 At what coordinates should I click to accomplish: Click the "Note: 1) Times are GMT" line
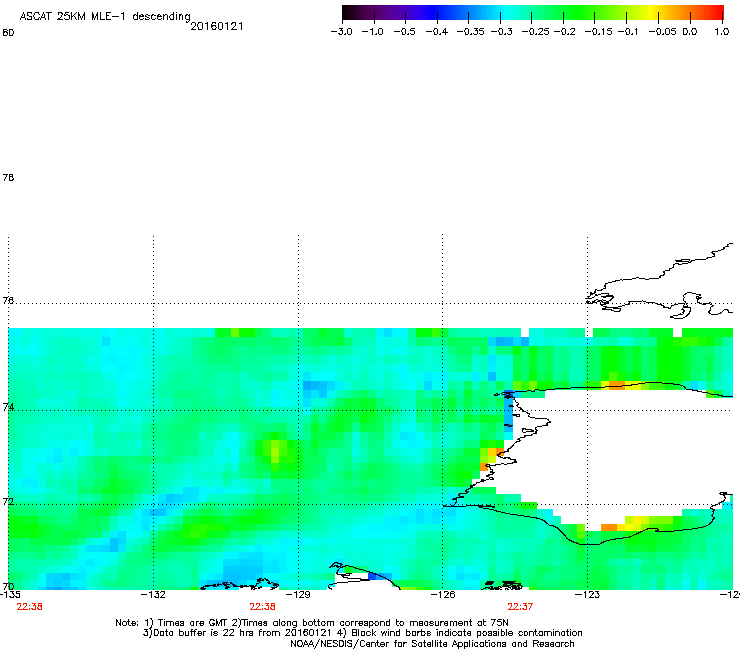[x=312, y=623]
